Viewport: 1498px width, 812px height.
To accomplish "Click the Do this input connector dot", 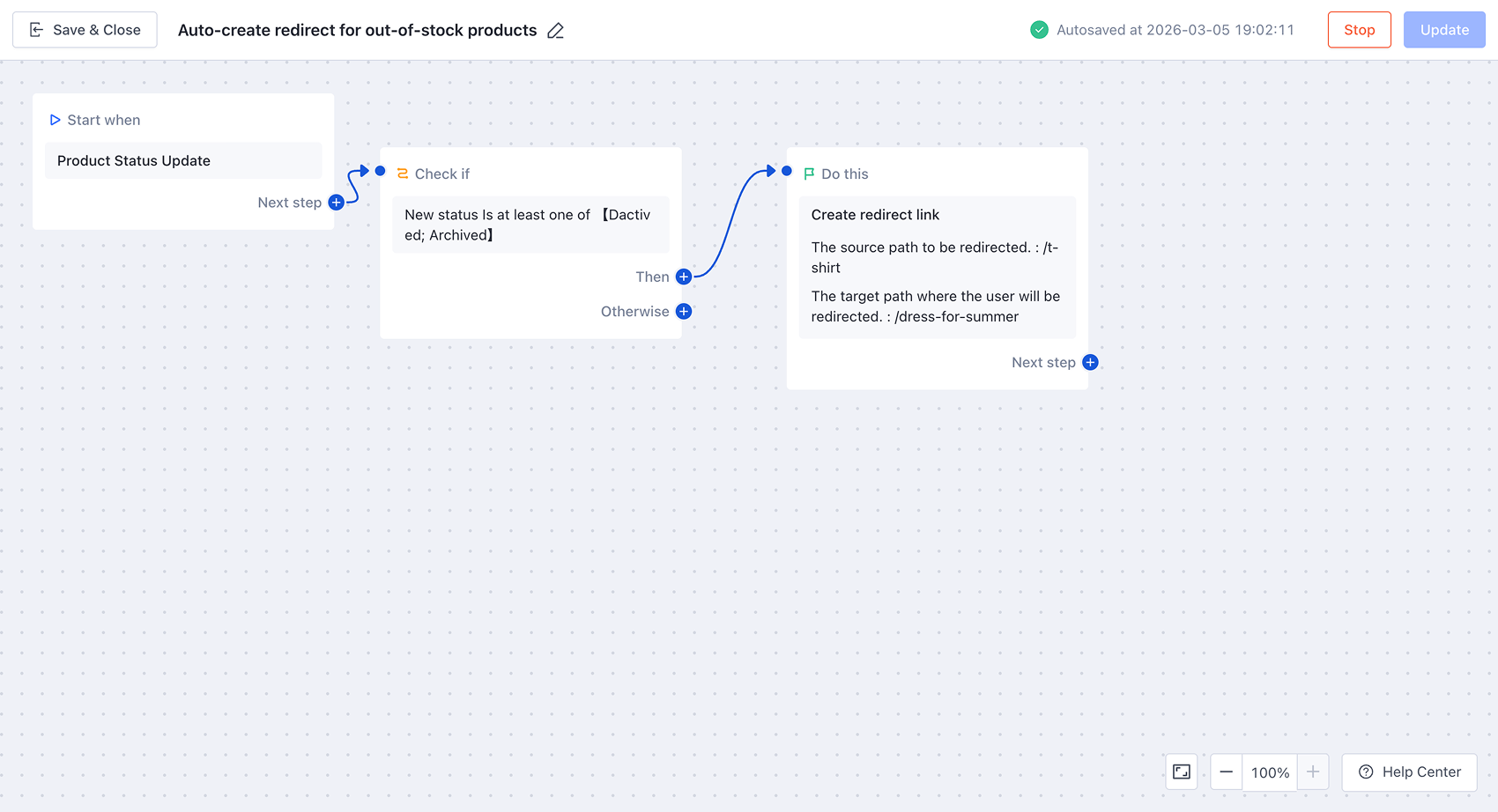I will [787, 171].
